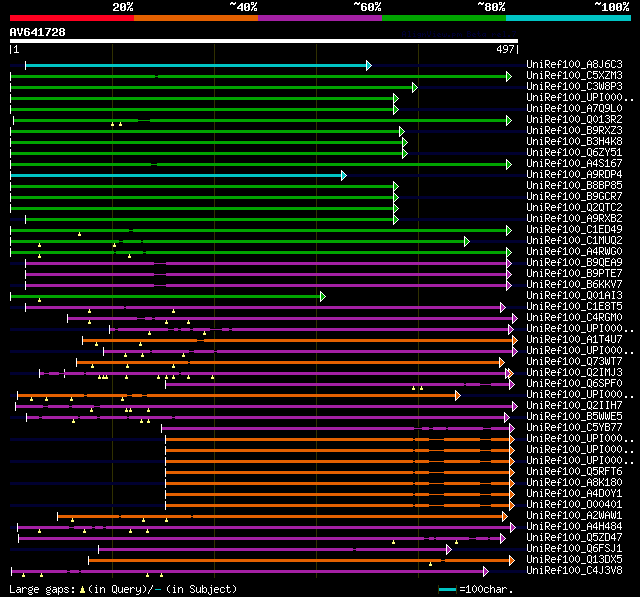Select the UniRef100_C4J3V8 label
The height and width of the screenshot is (597, 640).
pos(574,571)
